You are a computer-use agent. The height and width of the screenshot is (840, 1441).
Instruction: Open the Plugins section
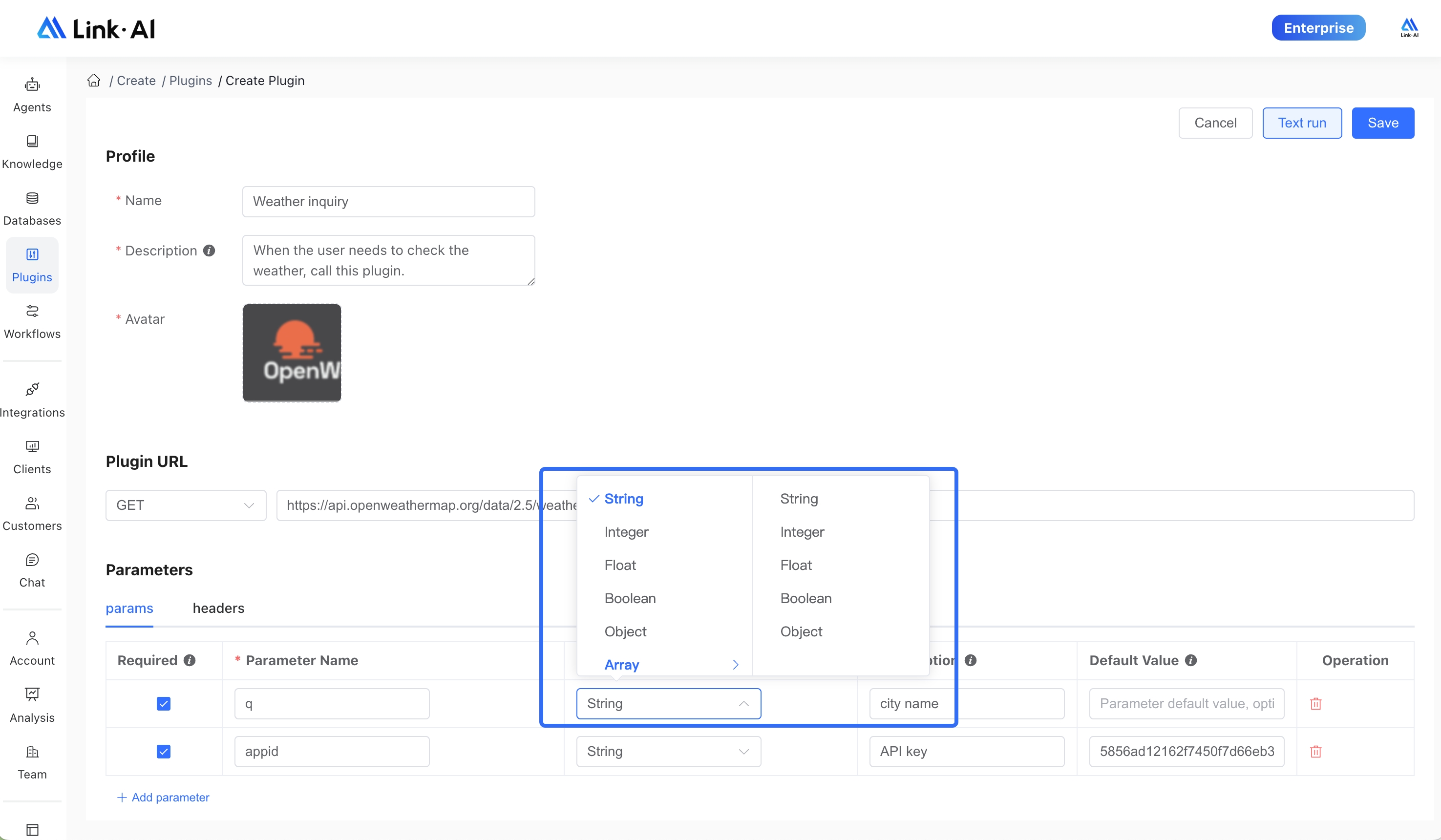click(x=32, y=265)
